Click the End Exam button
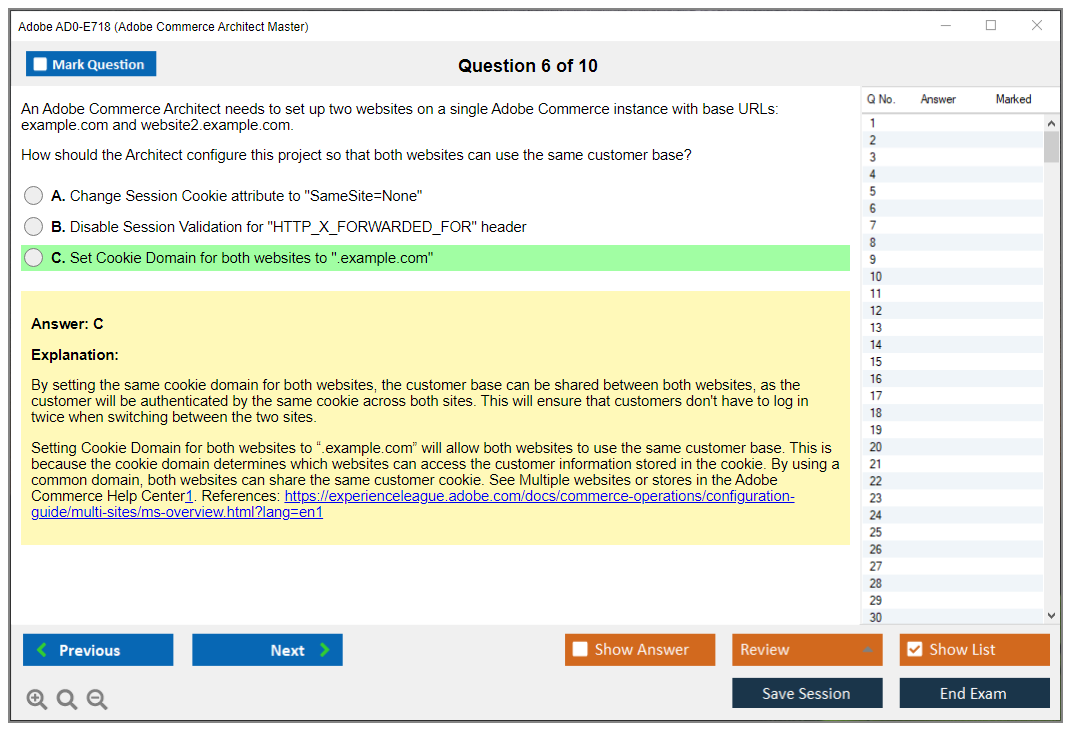The height and width of the screenshot is (735, 1075). click(973, 693)
